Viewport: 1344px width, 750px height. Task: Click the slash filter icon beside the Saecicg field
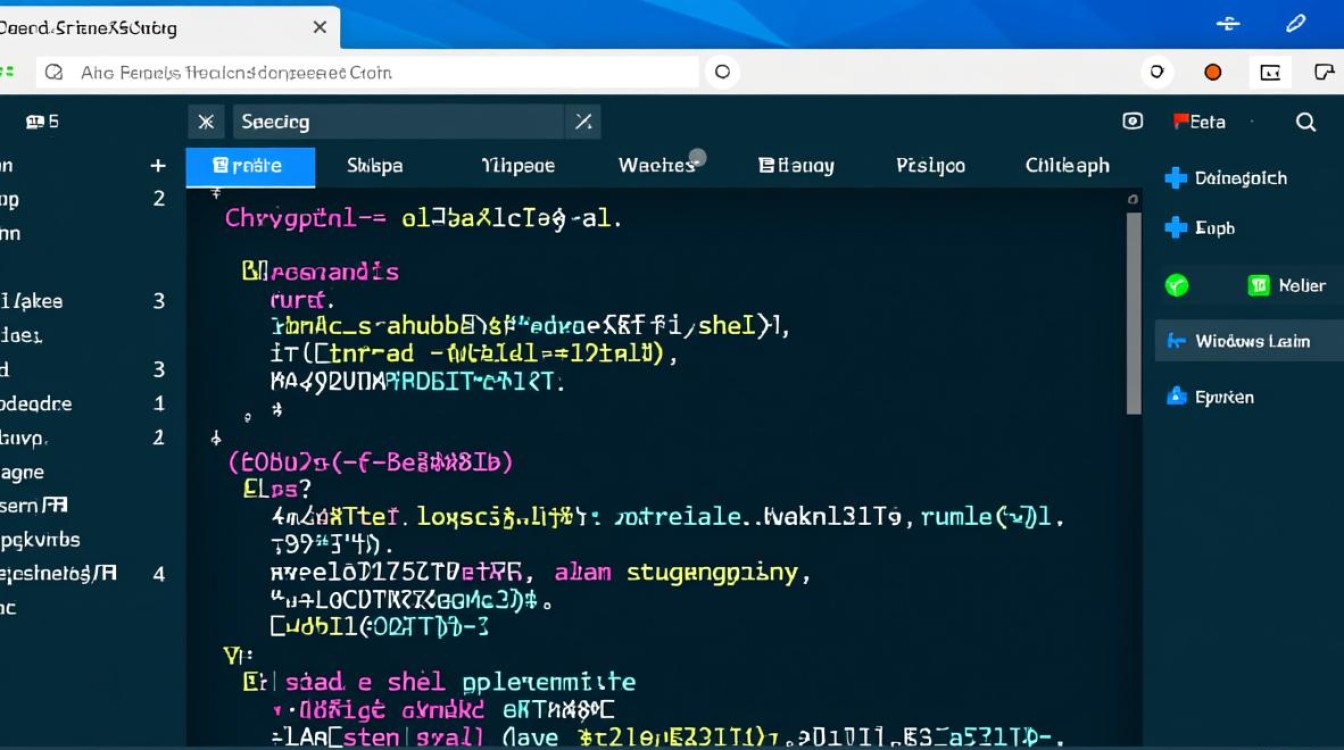pyautogui.click(x=583, y=121)
